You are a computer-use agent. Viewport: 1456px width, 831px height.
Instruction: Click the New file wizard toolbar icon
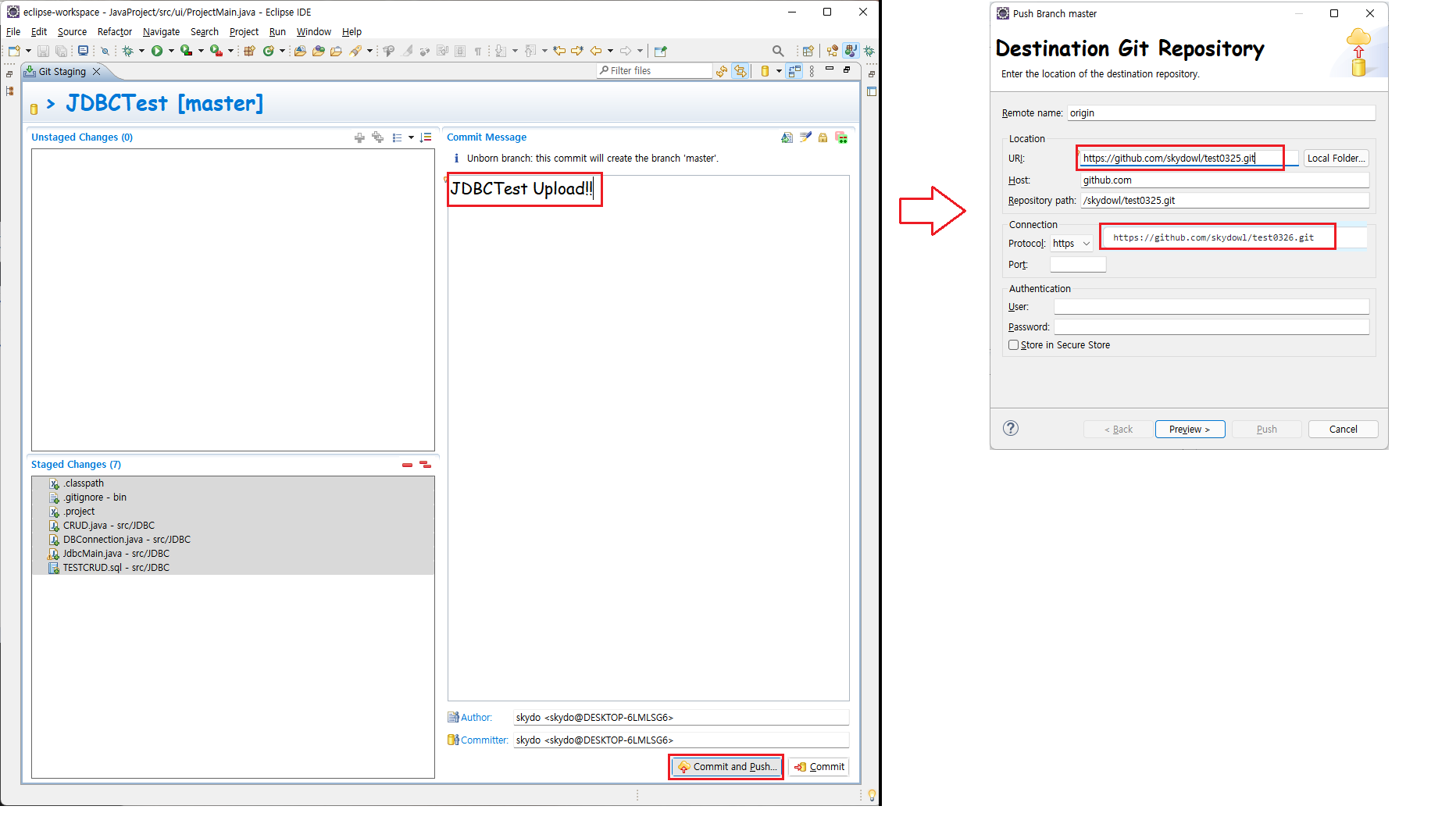pos(14,51)
